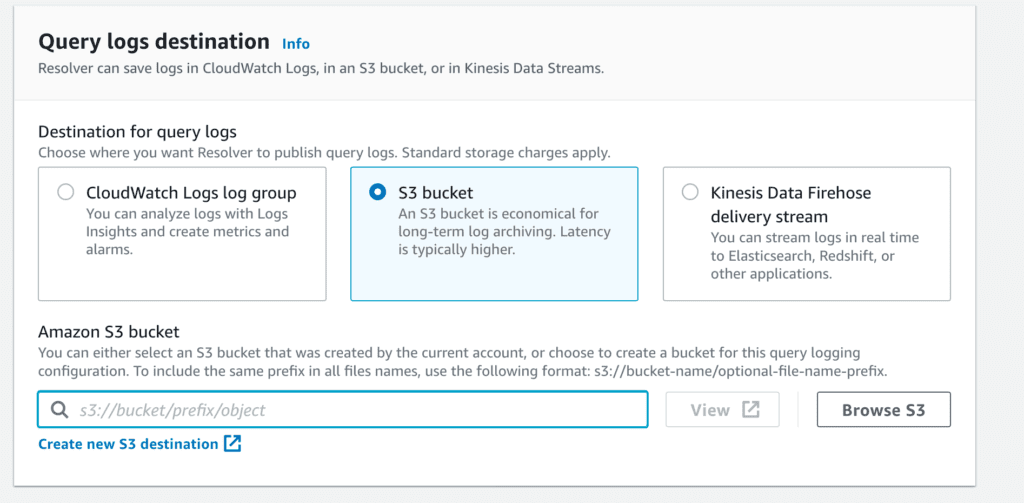Open the Browse S3 button
Image resolution: width=1024 pixels, height=503 pixels.
(884, 410)
